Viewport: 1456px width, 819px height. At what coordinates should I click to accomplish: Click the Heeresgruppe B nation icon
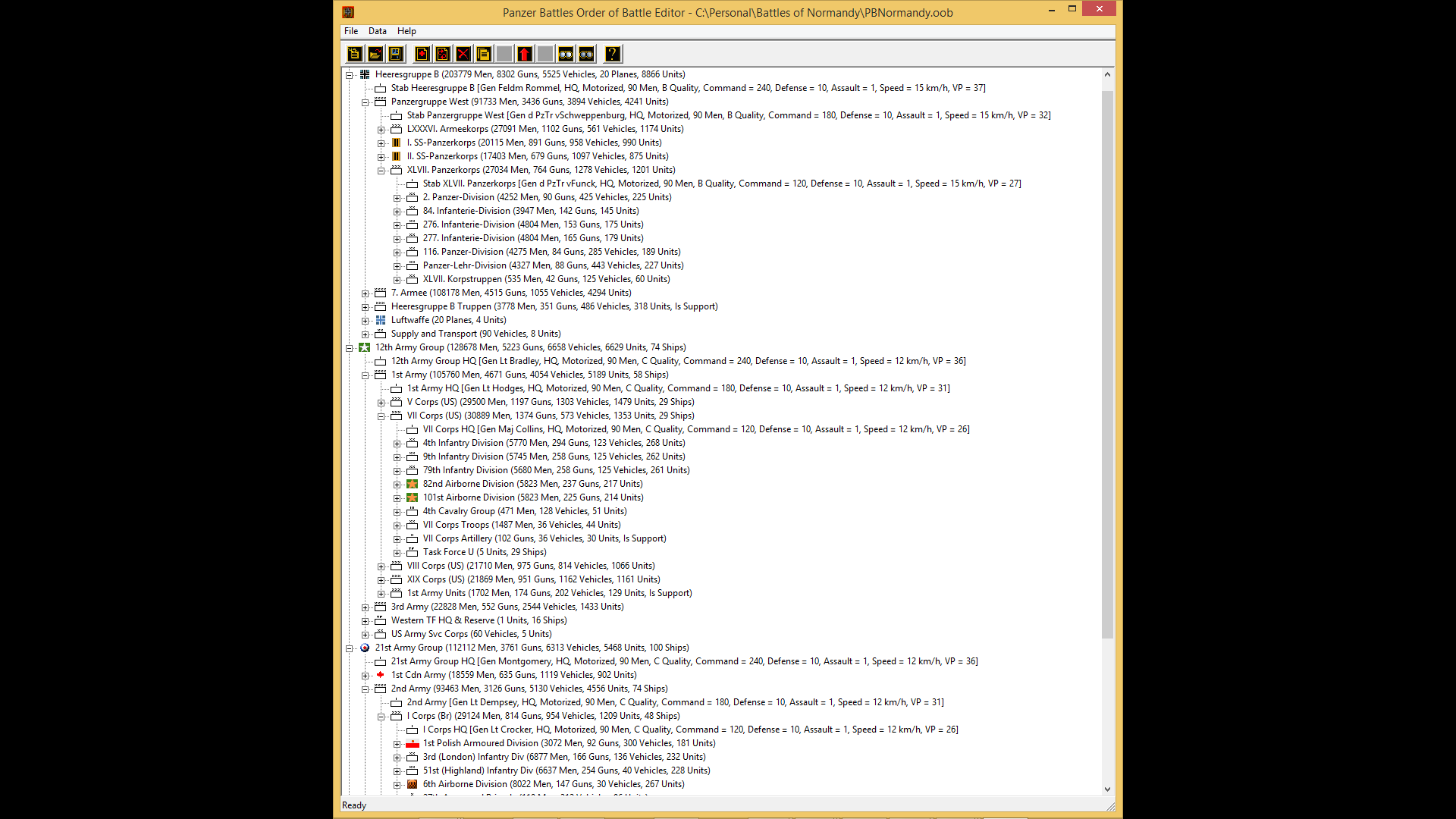[x=365, y=74]
